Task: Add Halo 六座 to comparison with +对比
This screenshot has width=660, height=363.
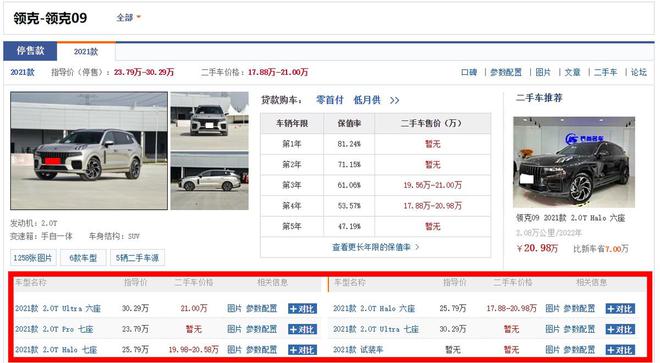Action: coord(620,309)
